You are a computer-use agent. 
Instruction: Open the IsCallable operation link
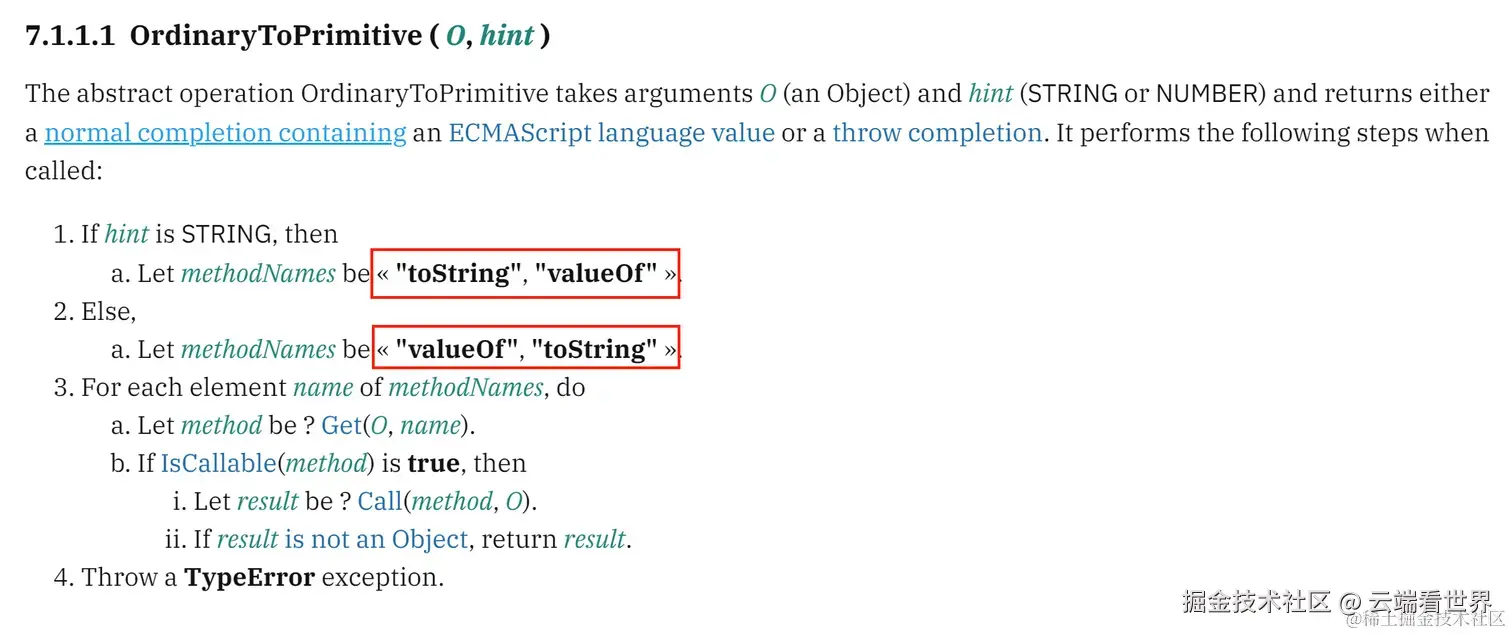217,463
